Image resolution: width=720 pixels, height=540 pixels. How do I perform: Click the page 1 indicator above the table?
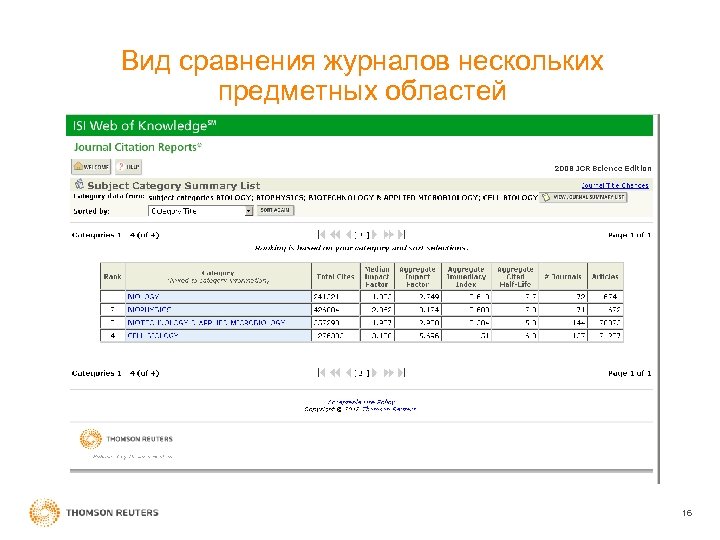[x=362, y=235]
